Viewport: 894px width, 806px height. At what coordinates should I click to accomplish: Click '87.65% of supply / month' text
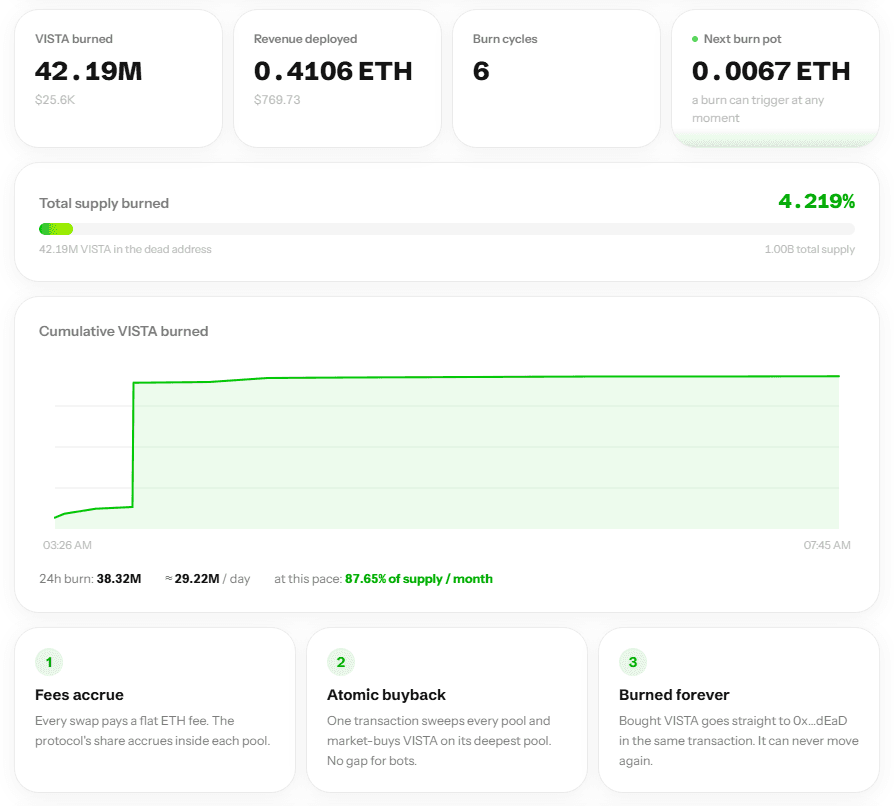418,579
